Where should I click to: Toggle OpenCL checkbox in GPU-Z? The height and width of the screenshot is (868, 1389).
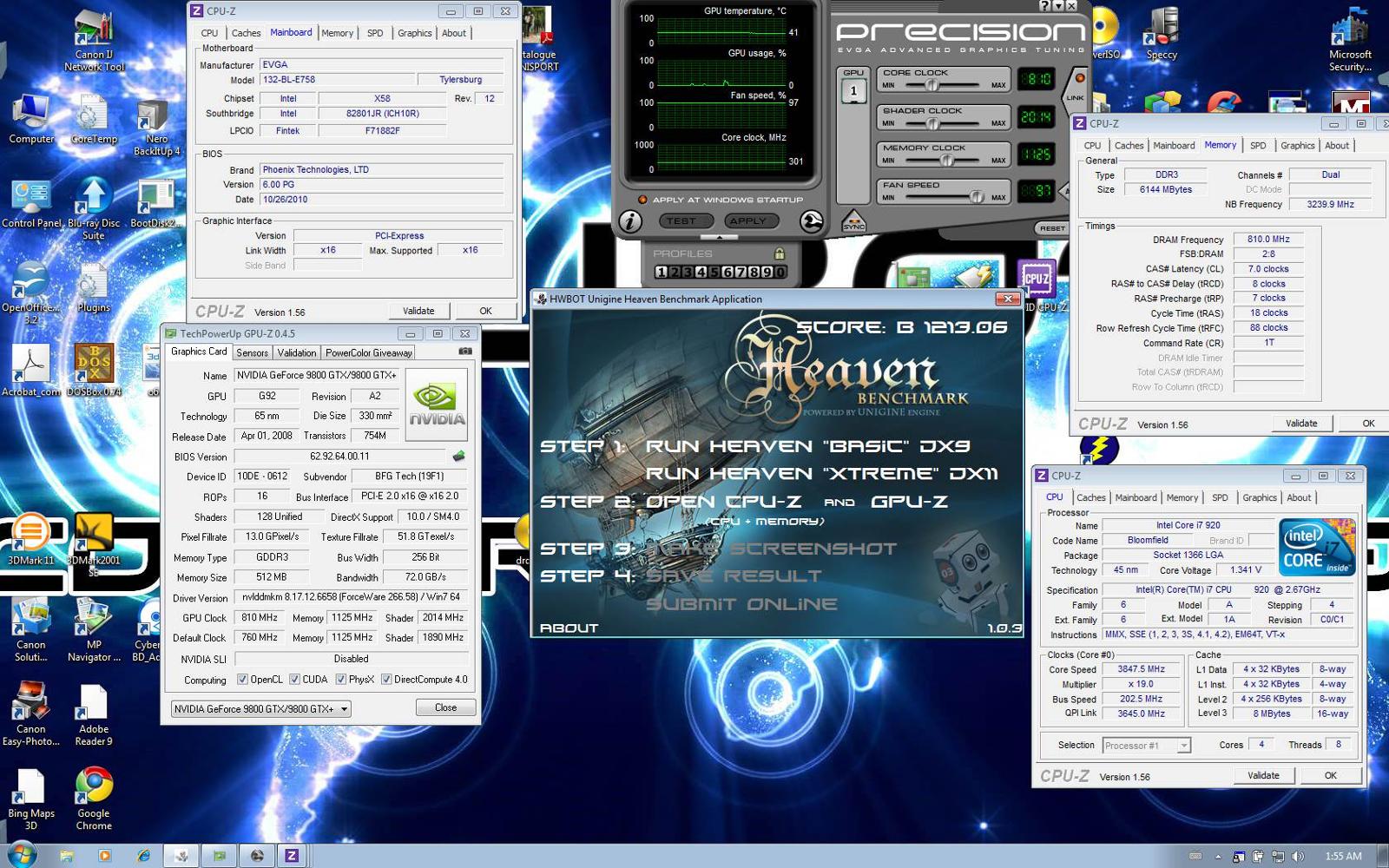242,680
